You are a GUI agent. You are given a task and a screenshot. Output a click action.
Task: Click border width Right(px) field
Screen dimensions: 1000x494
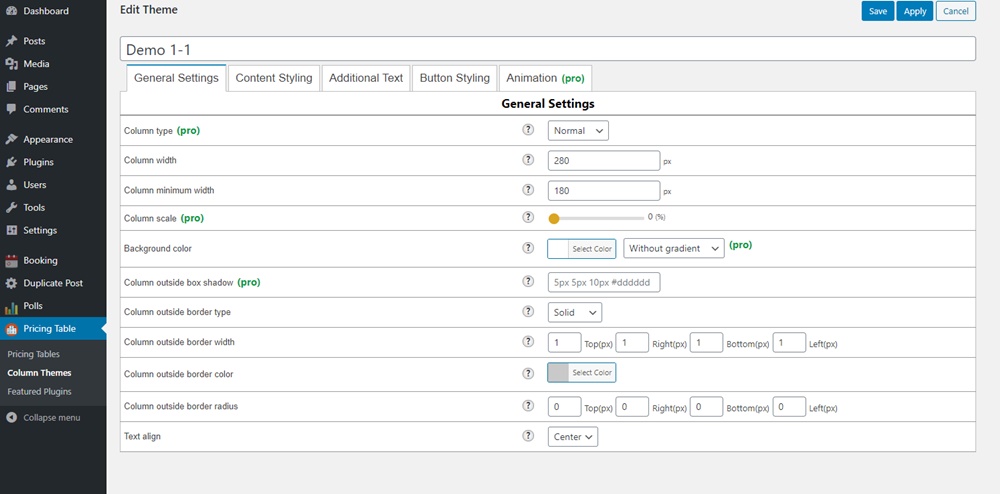(632, 342)
